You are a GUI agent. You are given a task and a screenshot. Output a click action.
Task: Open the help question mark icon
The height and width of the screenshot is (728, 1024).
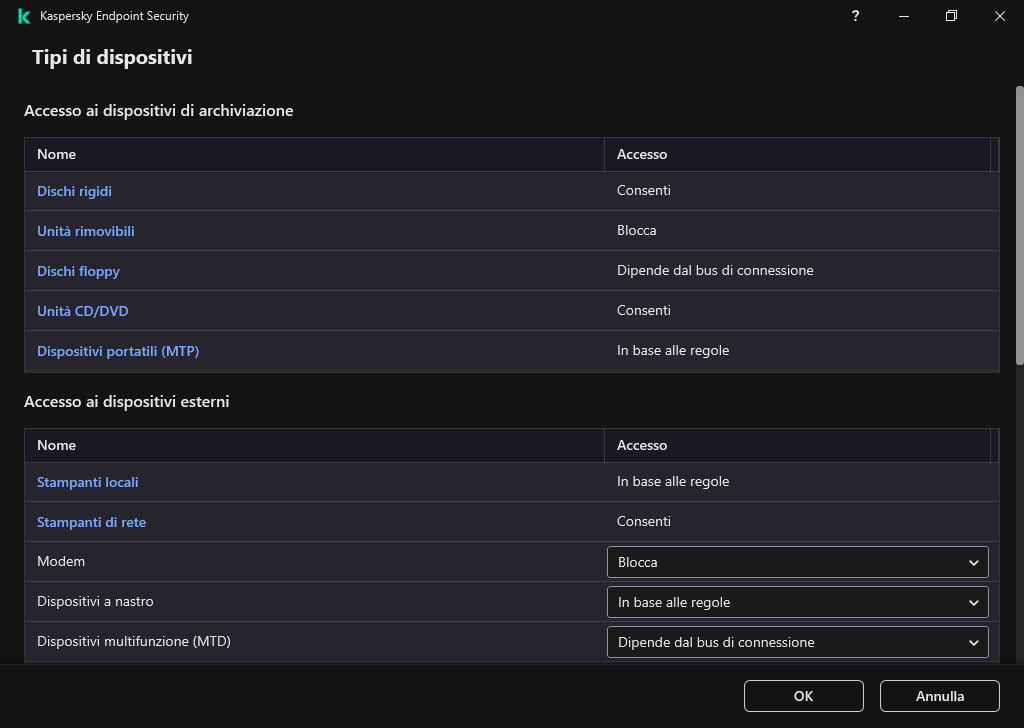855,16
